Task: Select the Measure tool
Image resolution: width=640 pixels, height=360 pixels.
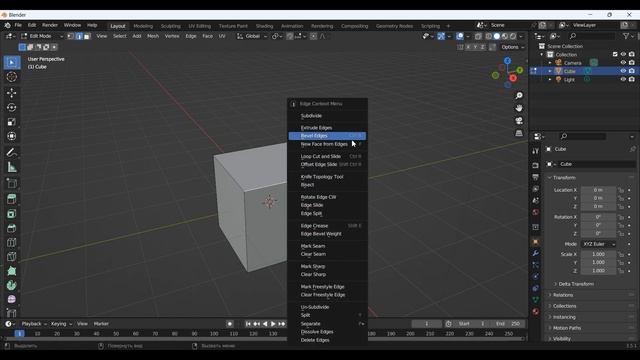Action: coord(11,167)
